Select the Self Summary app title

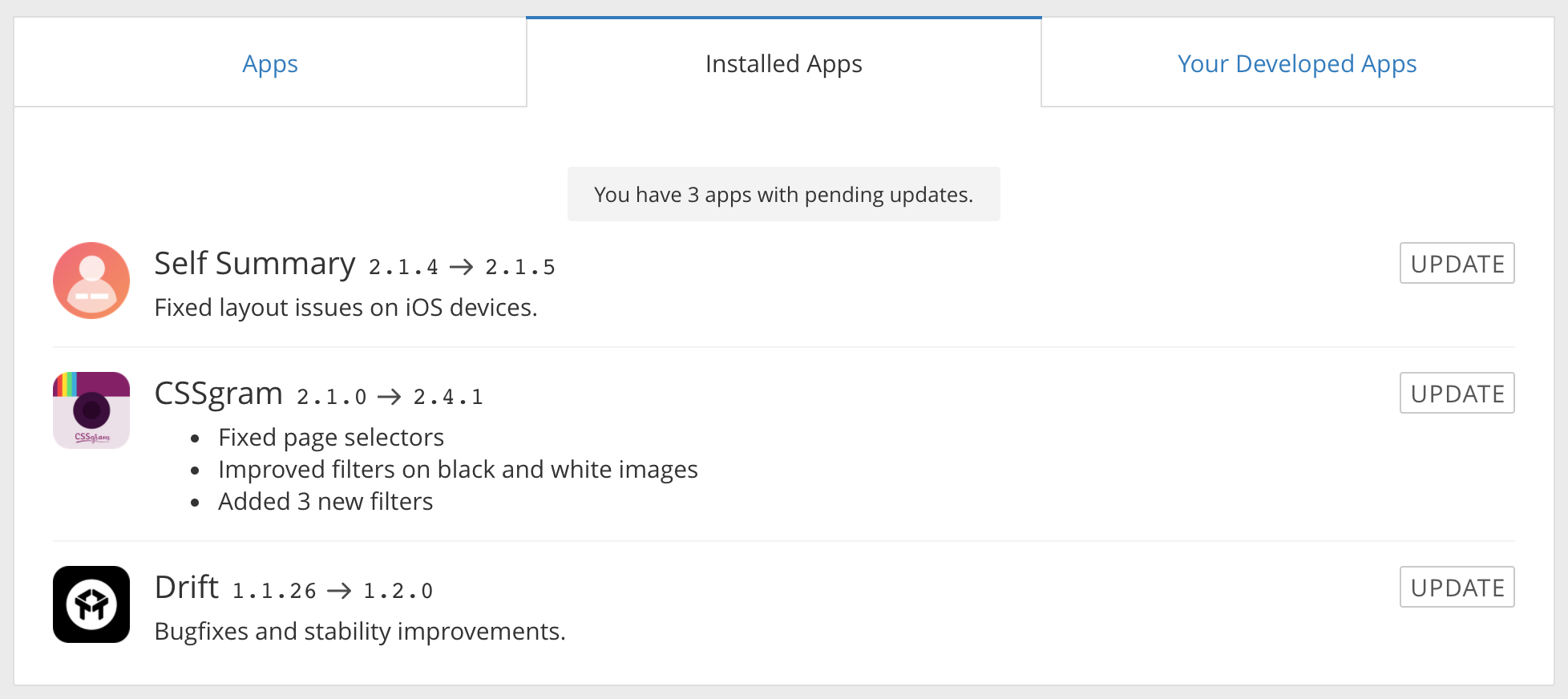(x=255, y=263)
